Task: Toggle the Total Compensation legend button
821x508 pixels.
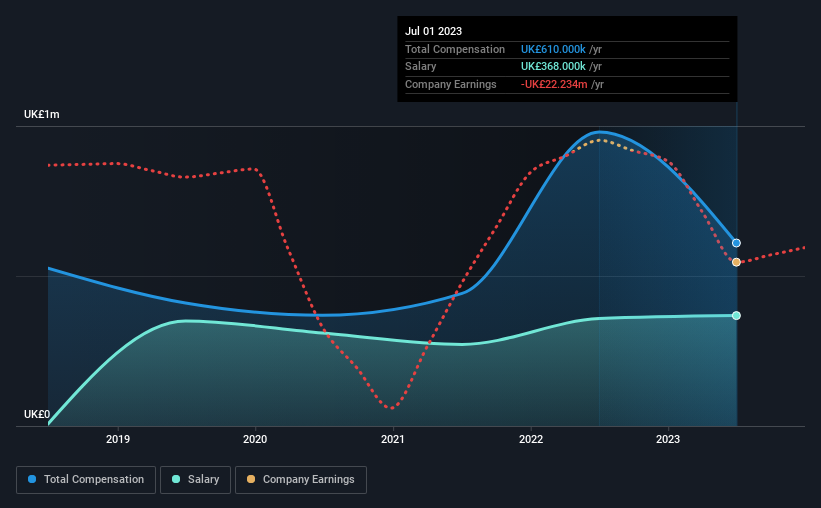Action: point(86,480)
